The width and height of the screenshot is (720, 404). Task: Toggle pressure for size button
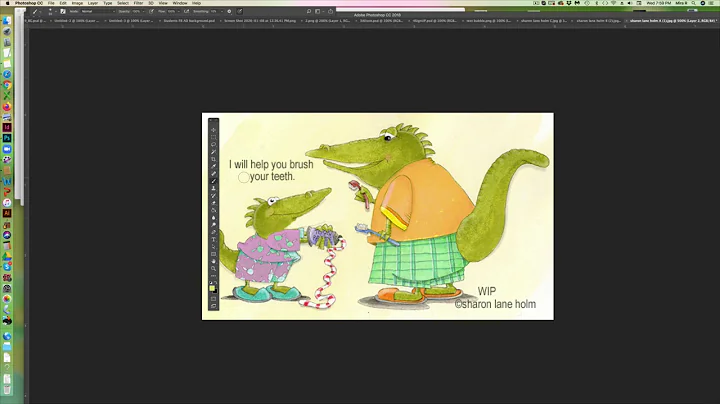tap(240, 11)
